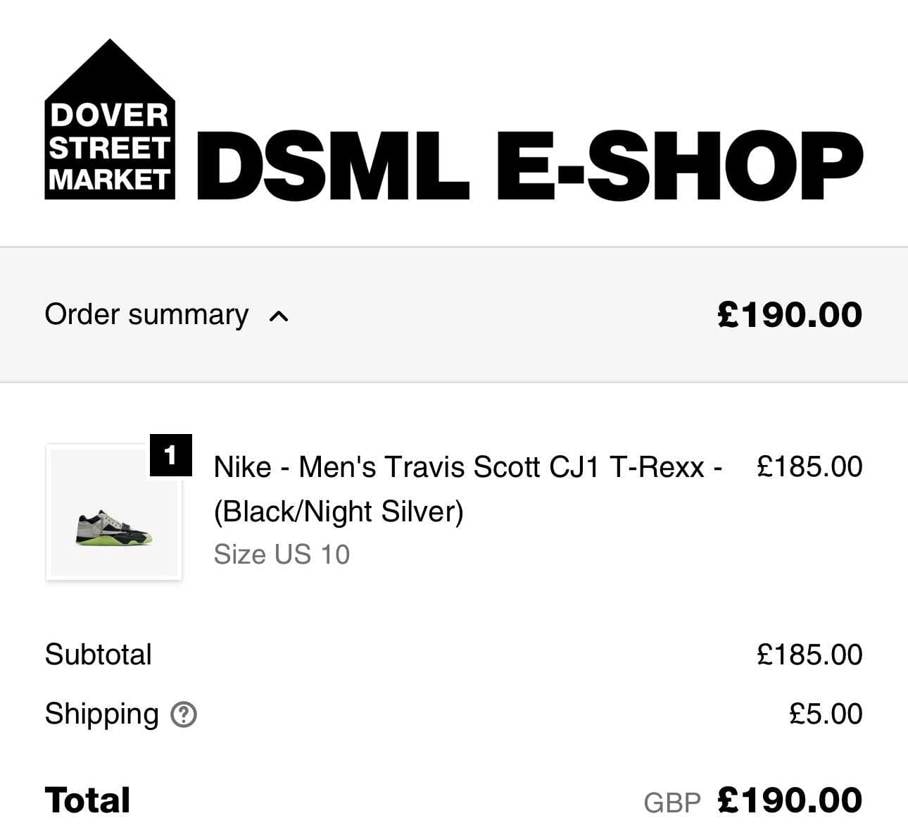Click the upward chevron beside Order summary

click(x=278, y=316)
